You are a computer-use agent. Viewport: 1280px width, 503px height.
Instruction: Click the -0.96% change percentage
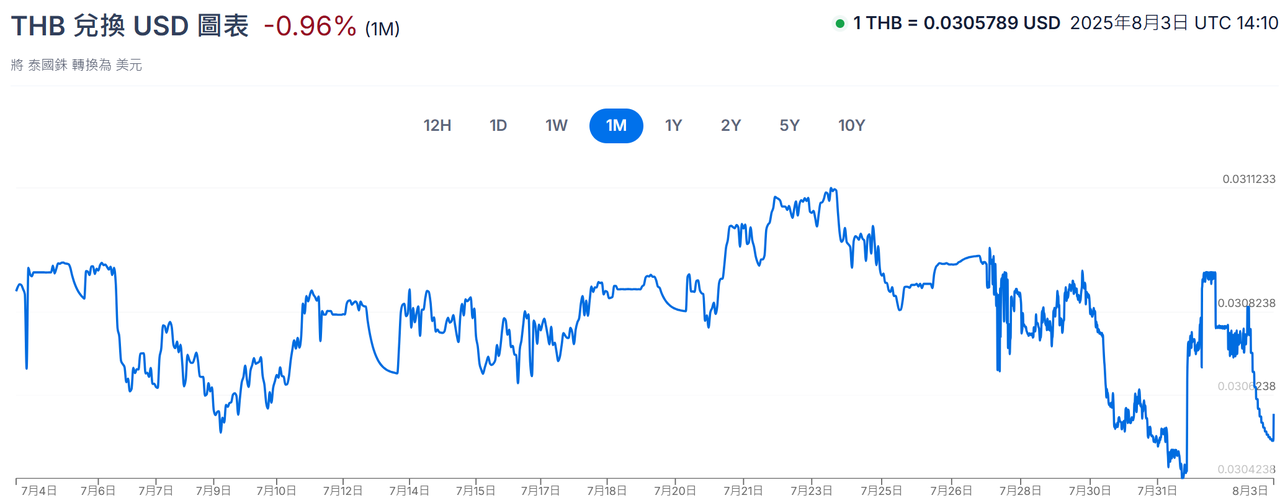coord(310,27)
